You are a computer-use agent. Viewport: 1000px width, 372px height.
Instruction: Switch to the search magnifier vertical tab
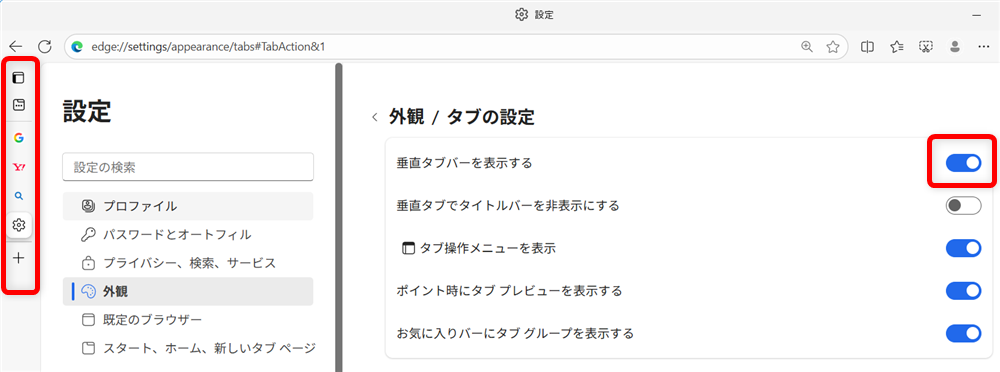18,196
